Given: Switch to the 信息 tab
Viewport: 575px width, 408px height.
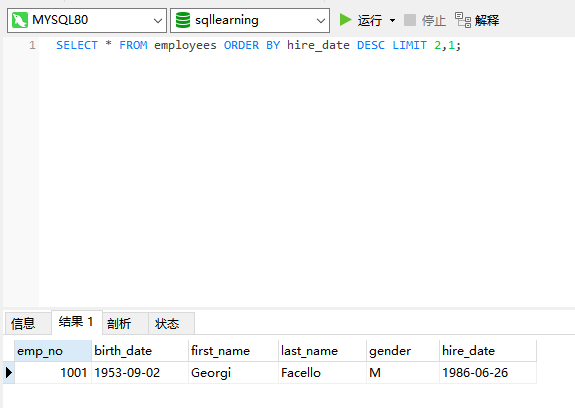Looking at the screenshot, I should [28, 323].
